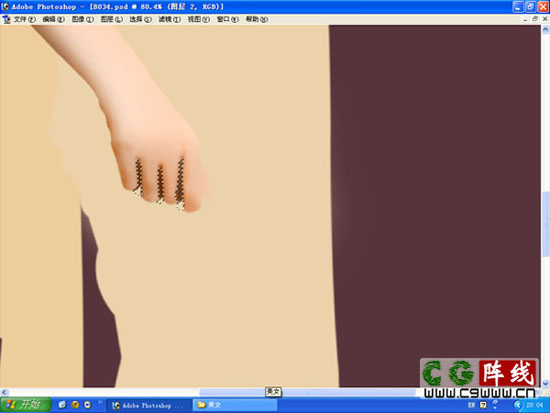Expand the quick launch overflow chevron

pyautogui.click(x=100, y=402)
